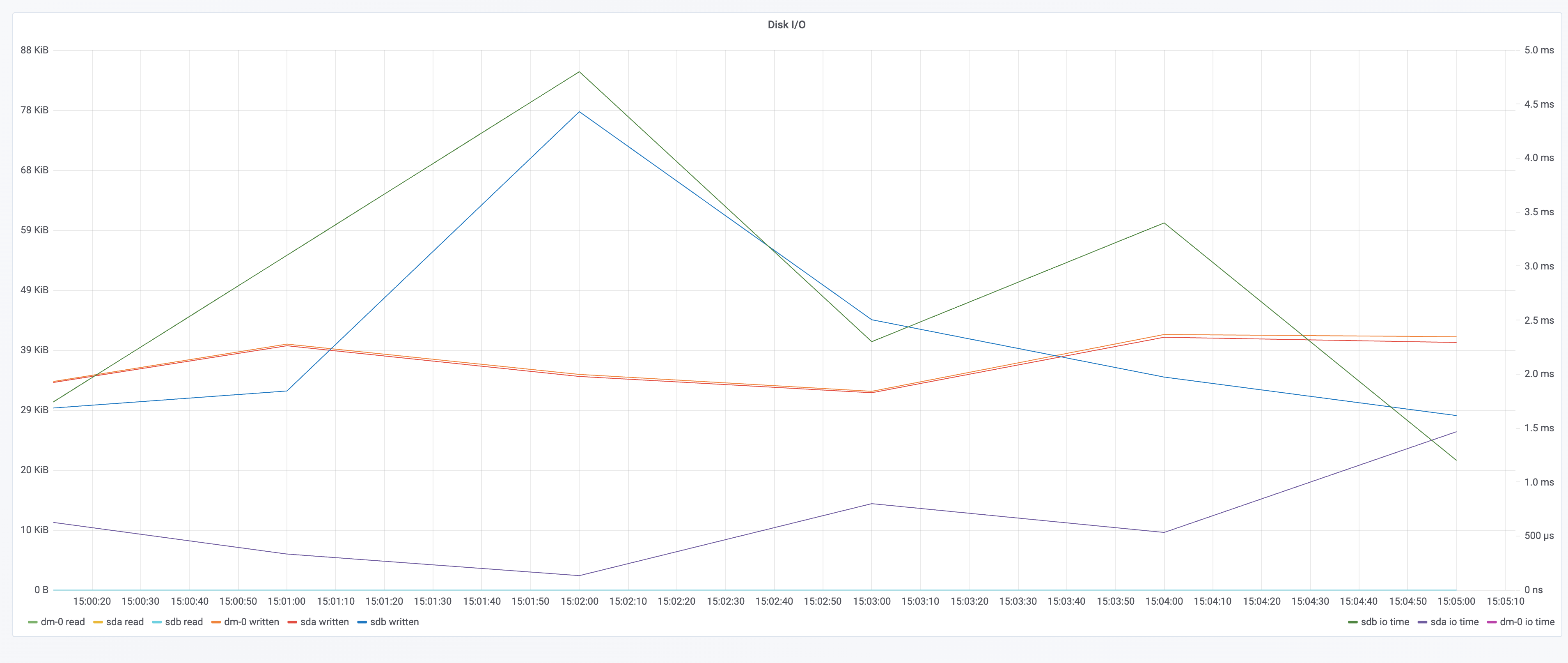Click the sda io time legend color icon

pyautogui.click(x=1422, y=622)
